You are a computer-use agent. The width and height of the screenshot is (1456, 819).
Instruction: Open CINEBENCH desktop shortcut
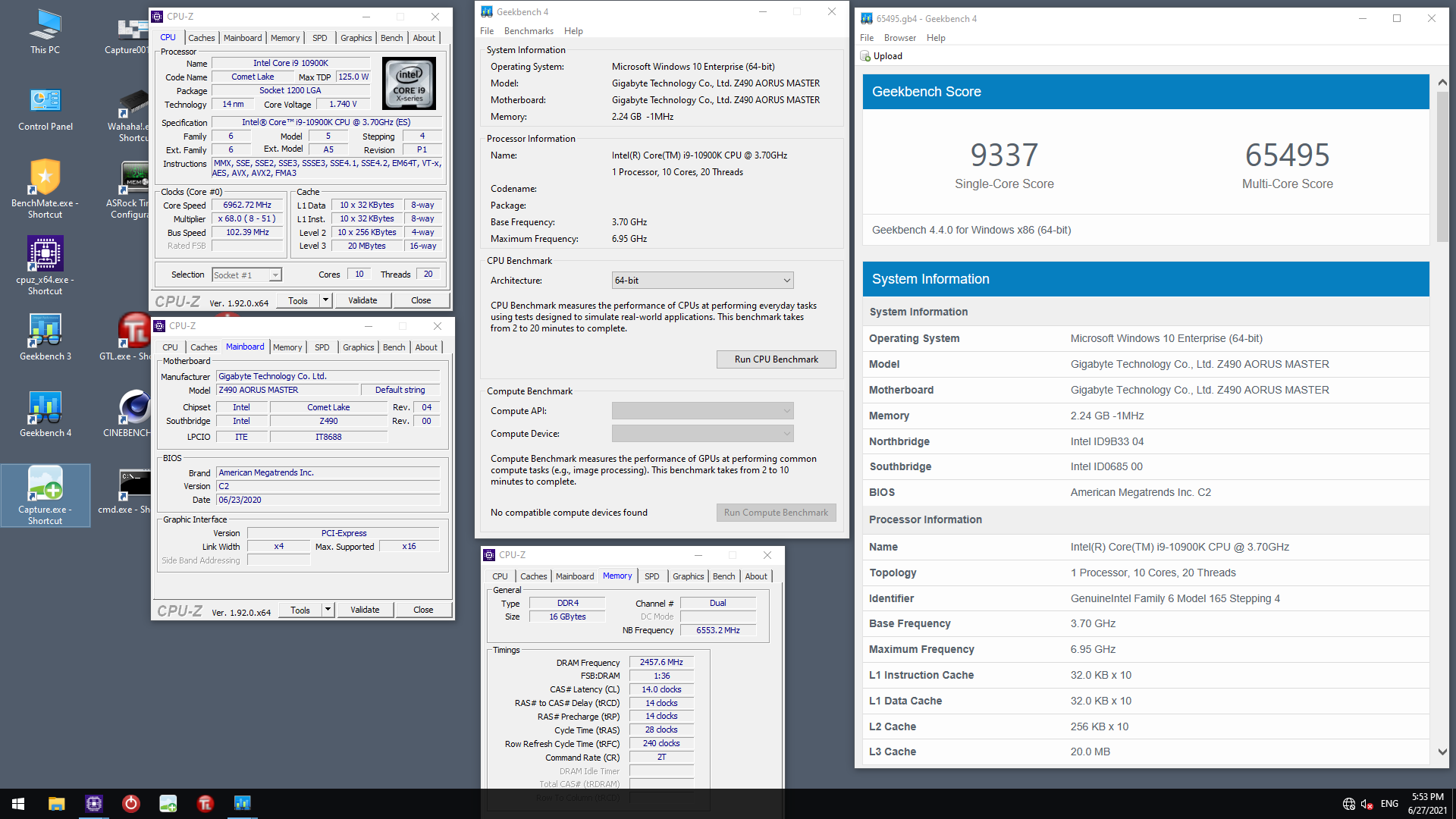[x=127, y=415]
